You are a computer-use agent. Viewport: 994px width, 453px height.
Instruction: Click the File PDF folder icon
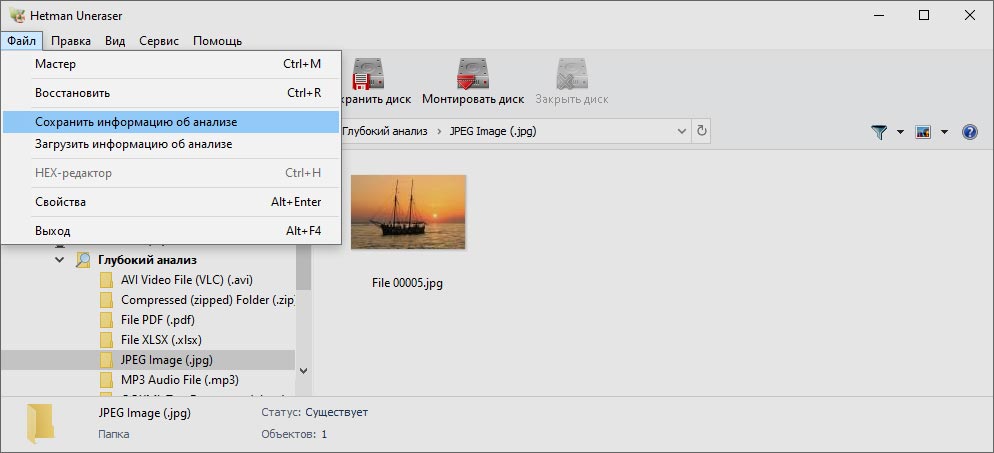click(106, 319)
